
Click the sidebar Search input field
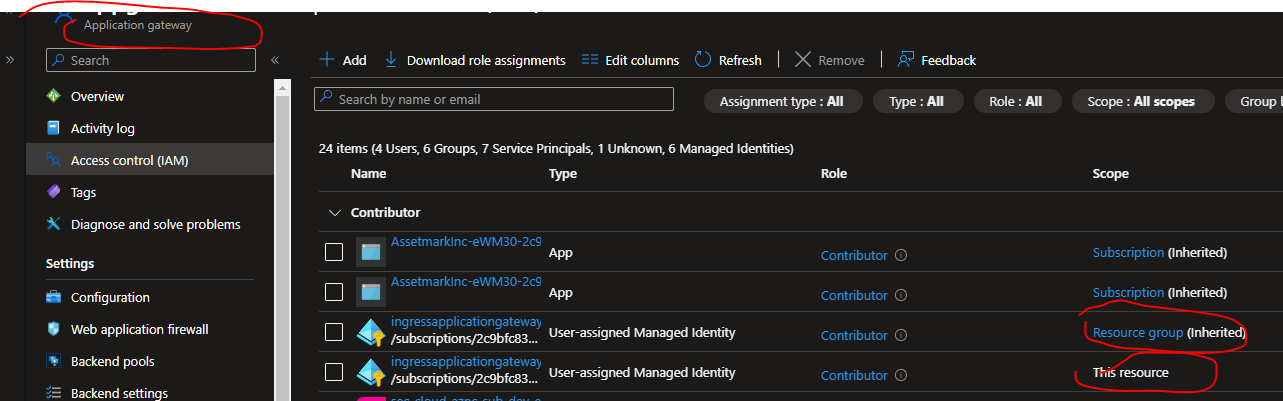(x=151, y=60)
